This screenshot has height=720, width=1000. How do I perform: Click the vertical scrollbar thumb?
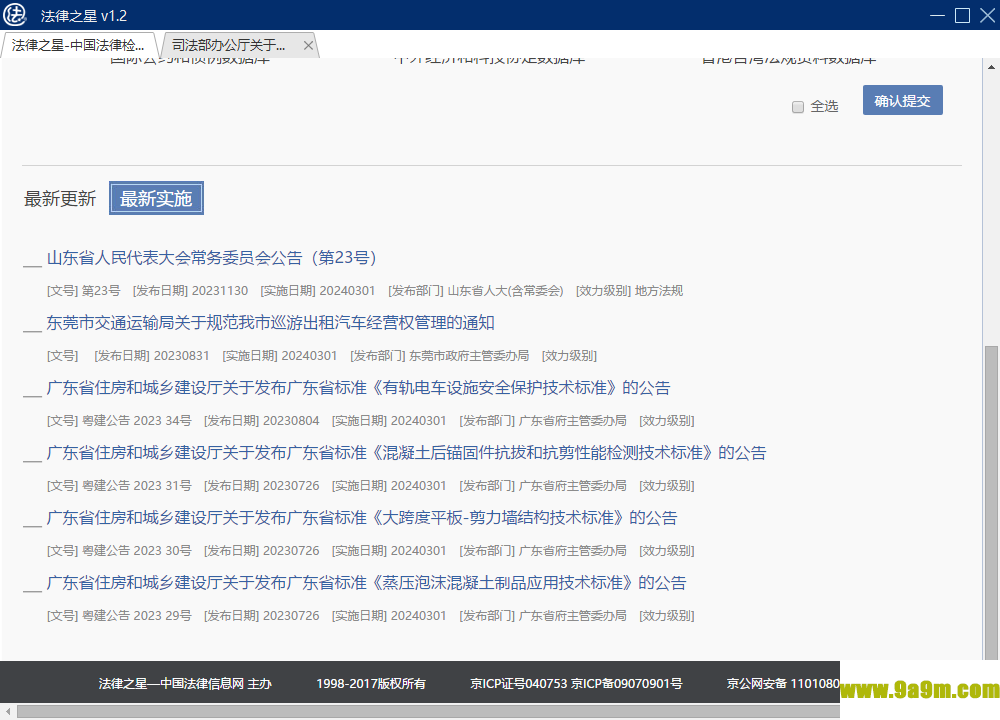[x=991, y=503]
